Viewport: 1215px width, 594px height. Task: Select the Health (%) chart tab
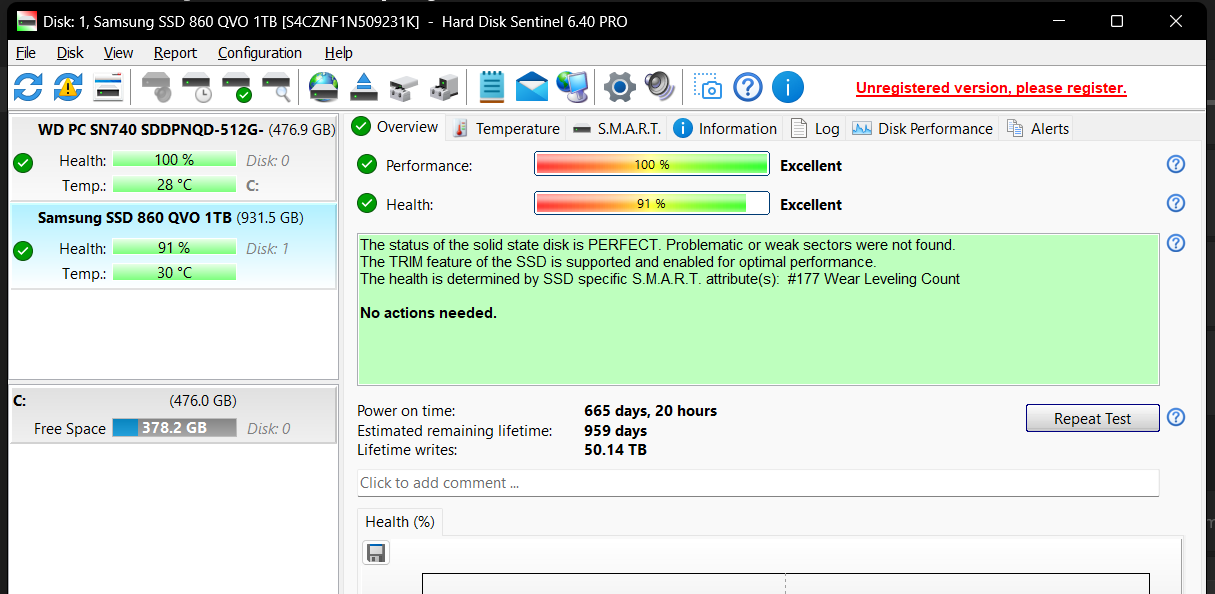399,522
